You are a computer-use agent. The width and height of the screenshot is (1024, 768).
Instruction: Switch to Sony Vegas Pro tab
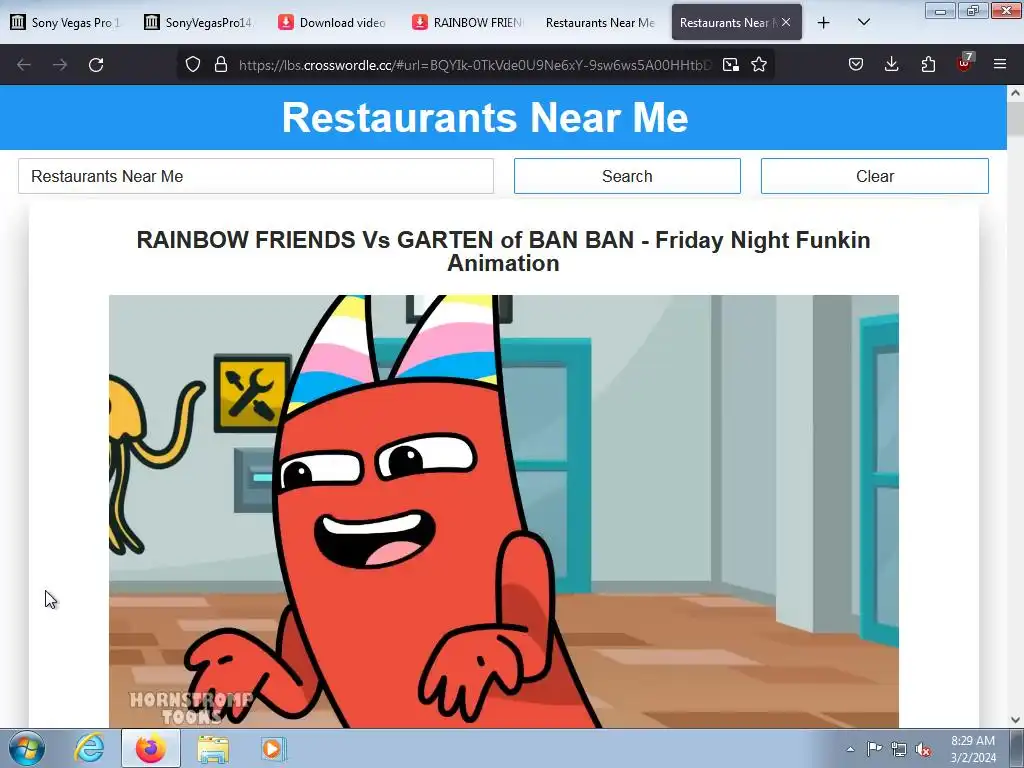pos(65,22)
